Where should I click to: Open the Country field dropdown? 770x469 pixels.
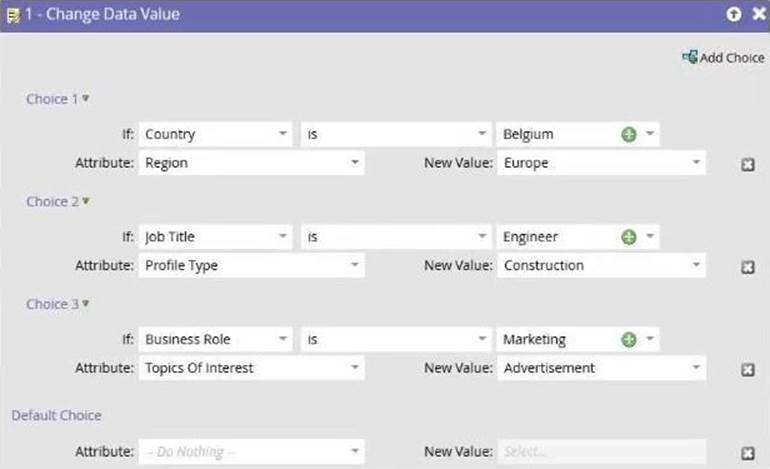[284, 134]
